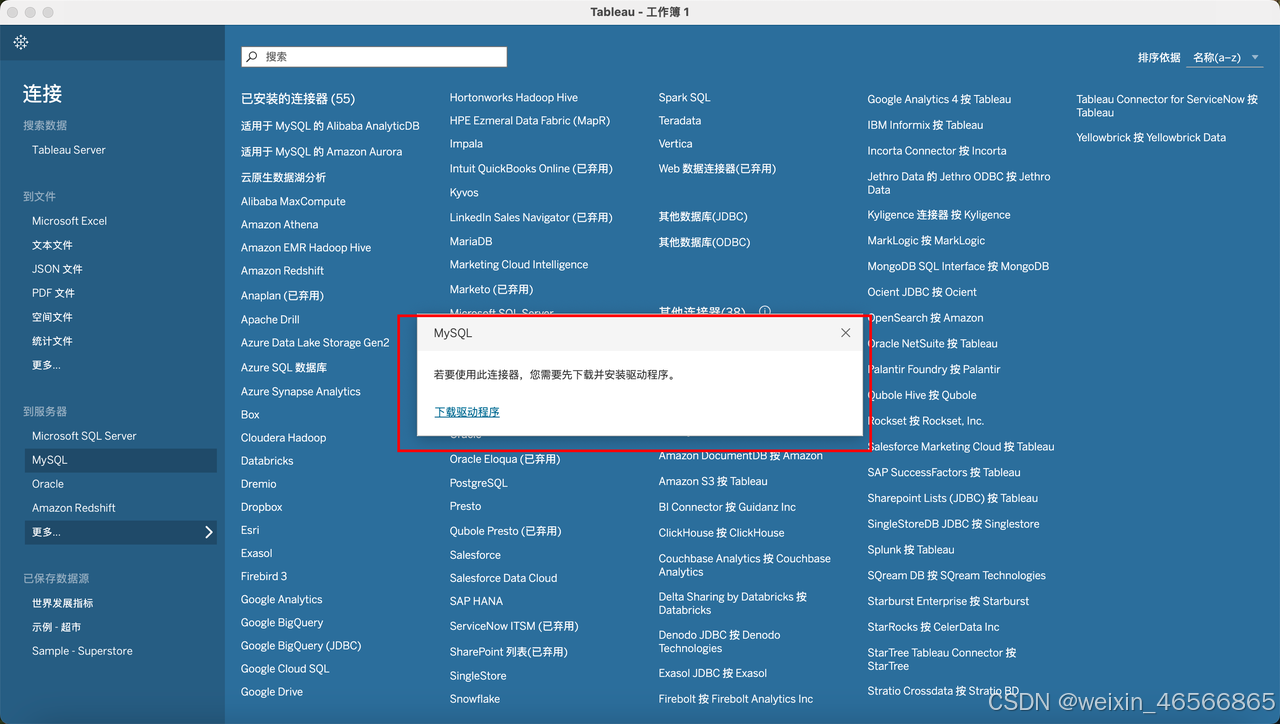
Task: Click the info icon beside 其他连接器
Action: [765, 312]
